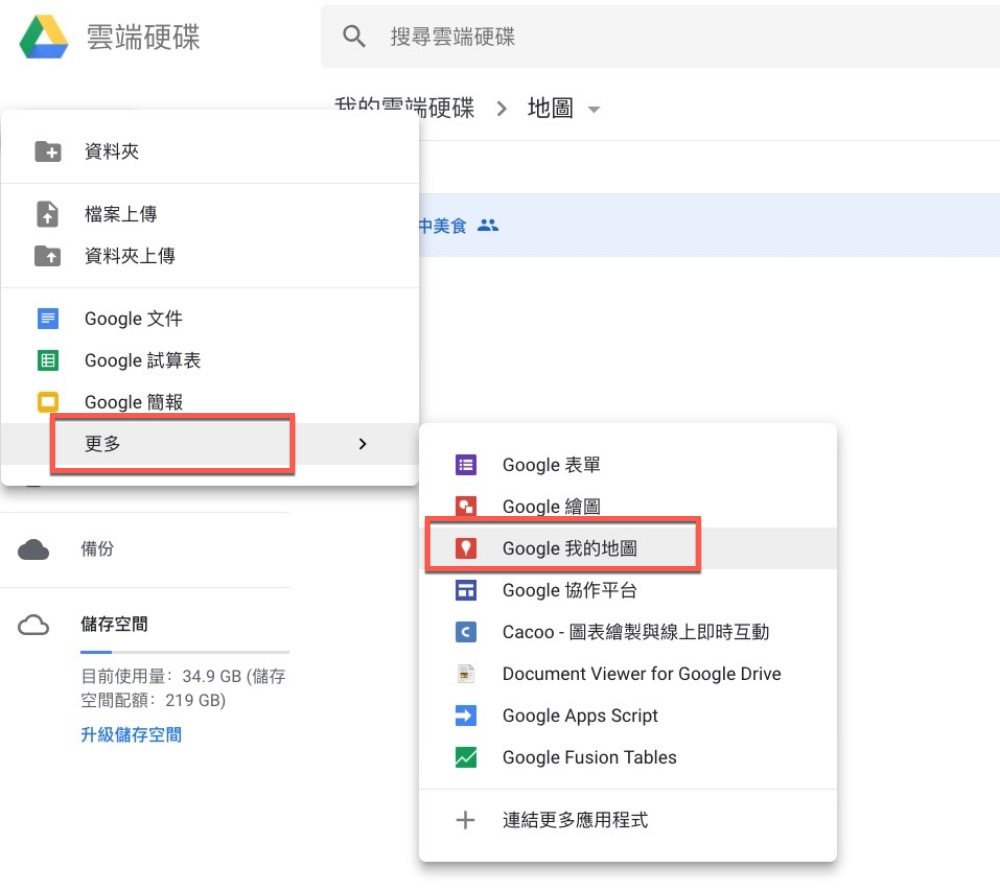
Task: Open 儲存空間 in the sidebar
Action: (x=114, y=624)
